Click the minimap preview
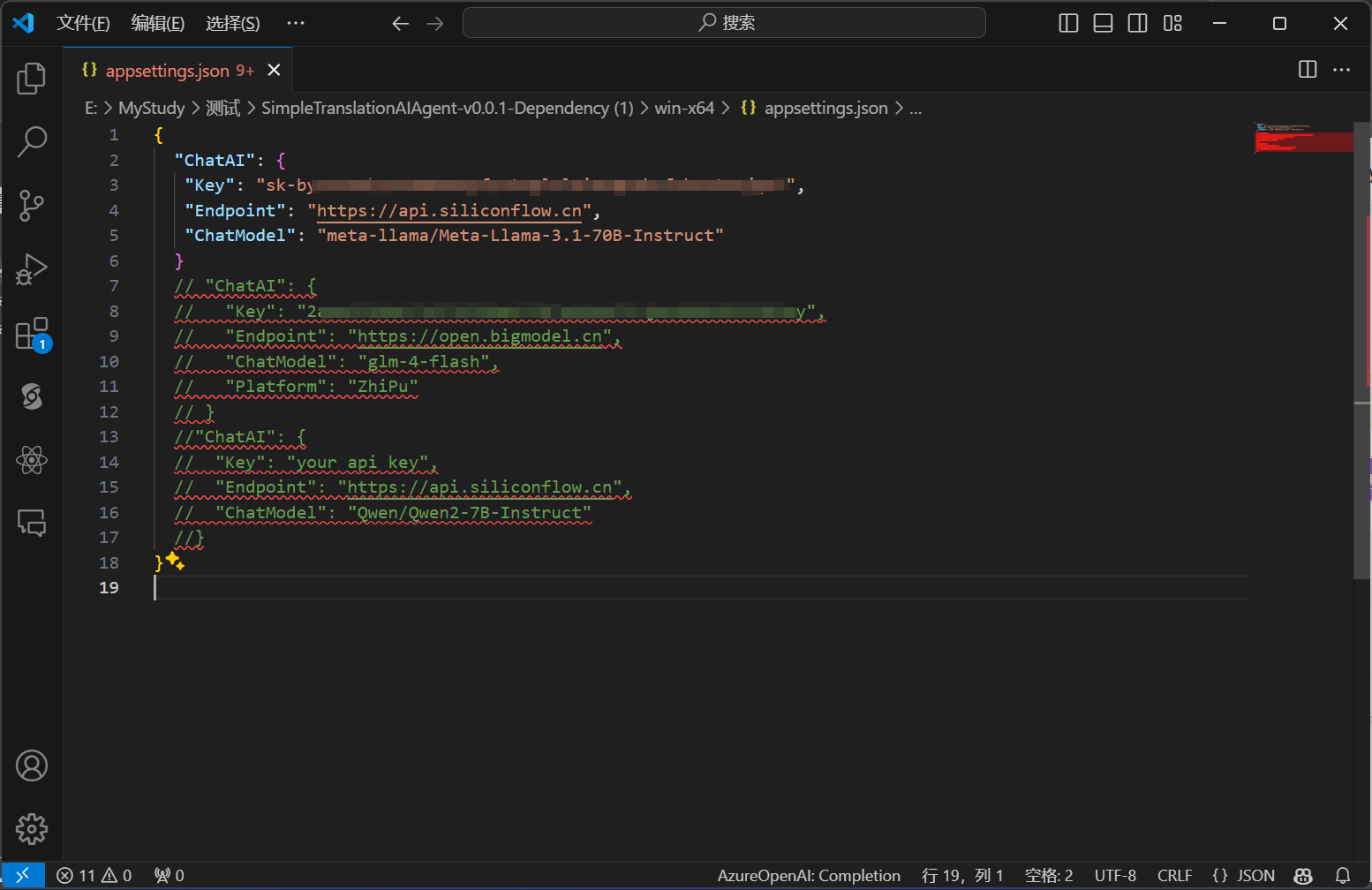 point(1303,139)
